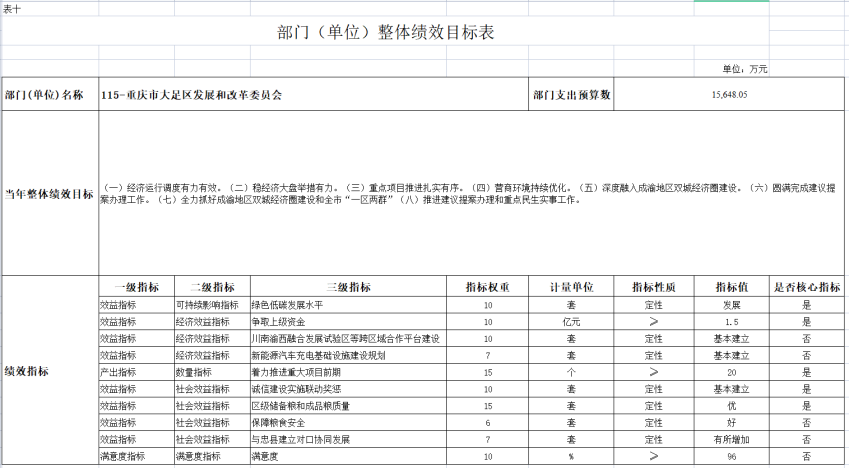Select the ≥ symbol in 争取上级资金 row
850x469 pixels.
point(654,322)
